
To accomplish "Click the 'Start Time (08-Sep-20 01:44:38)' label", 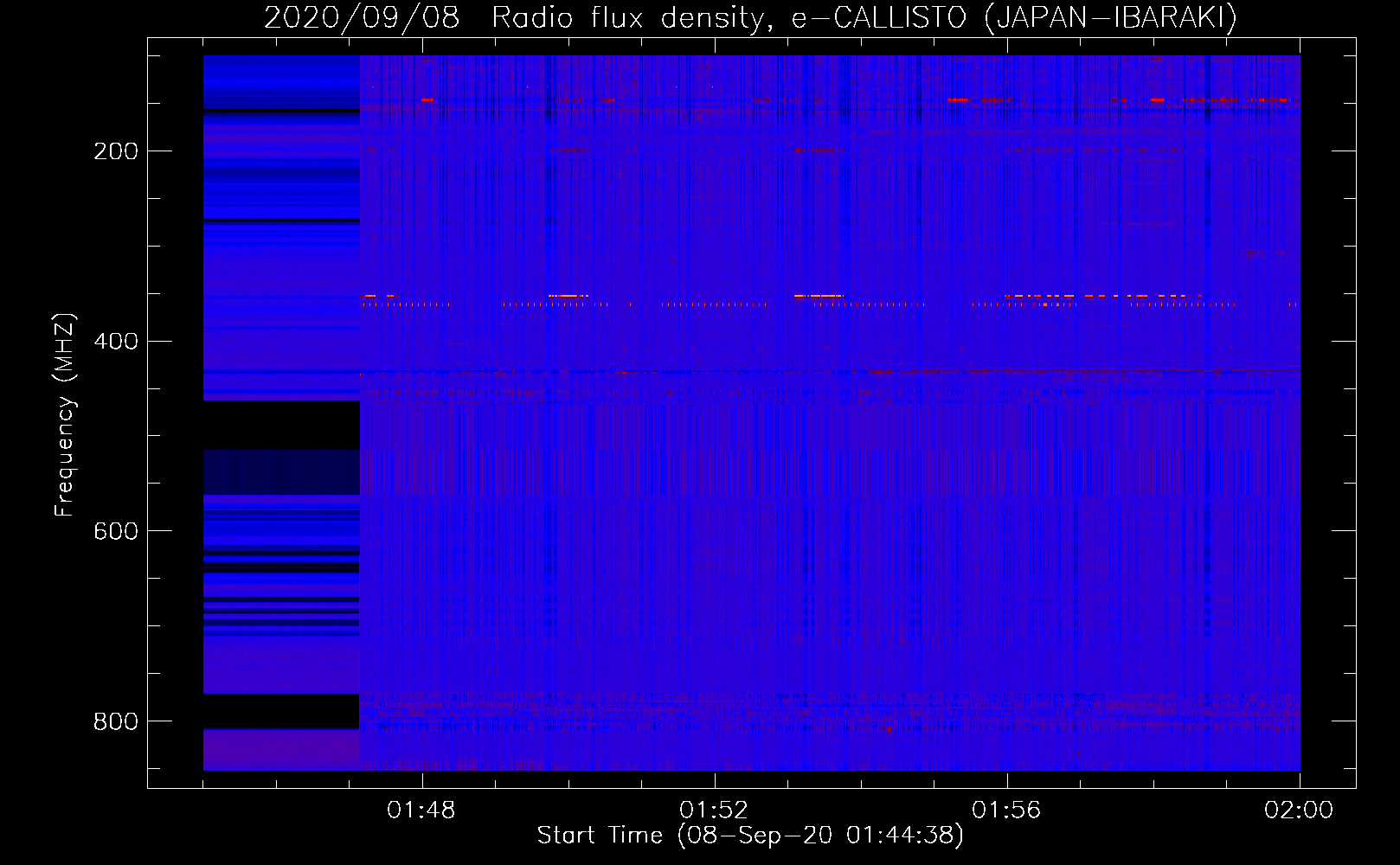I will point(750,836).
